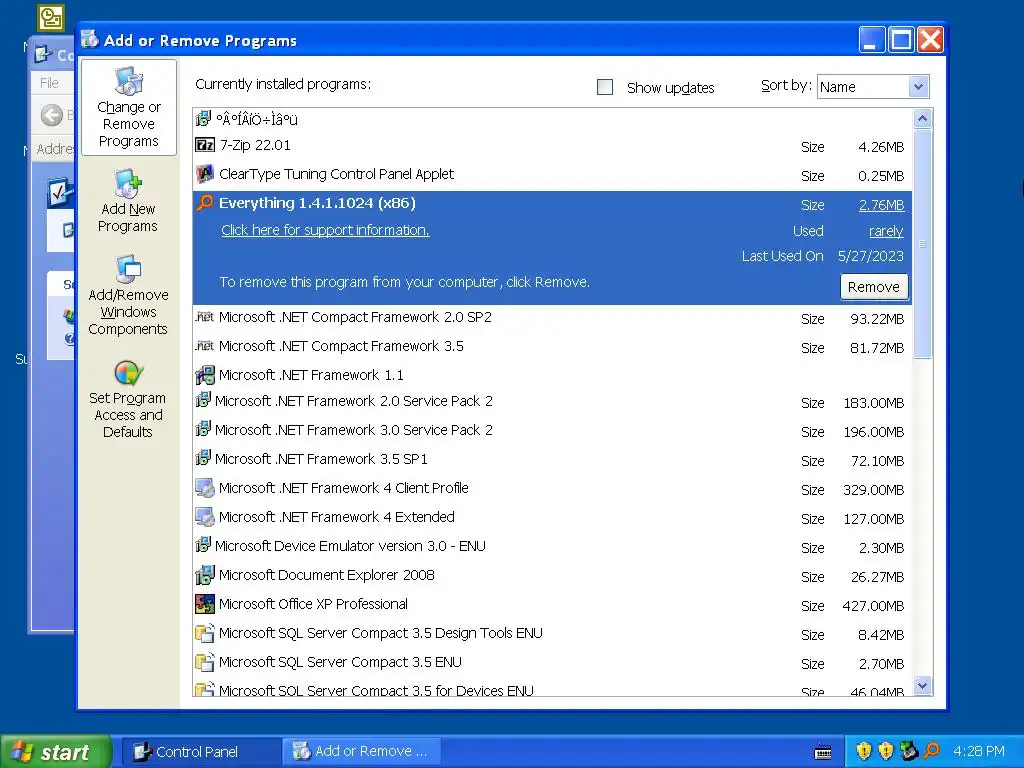Click icon of .NET Framework 4 Client Profile
The width and height of the screenshot is (1024, 768).
(205, 488)
